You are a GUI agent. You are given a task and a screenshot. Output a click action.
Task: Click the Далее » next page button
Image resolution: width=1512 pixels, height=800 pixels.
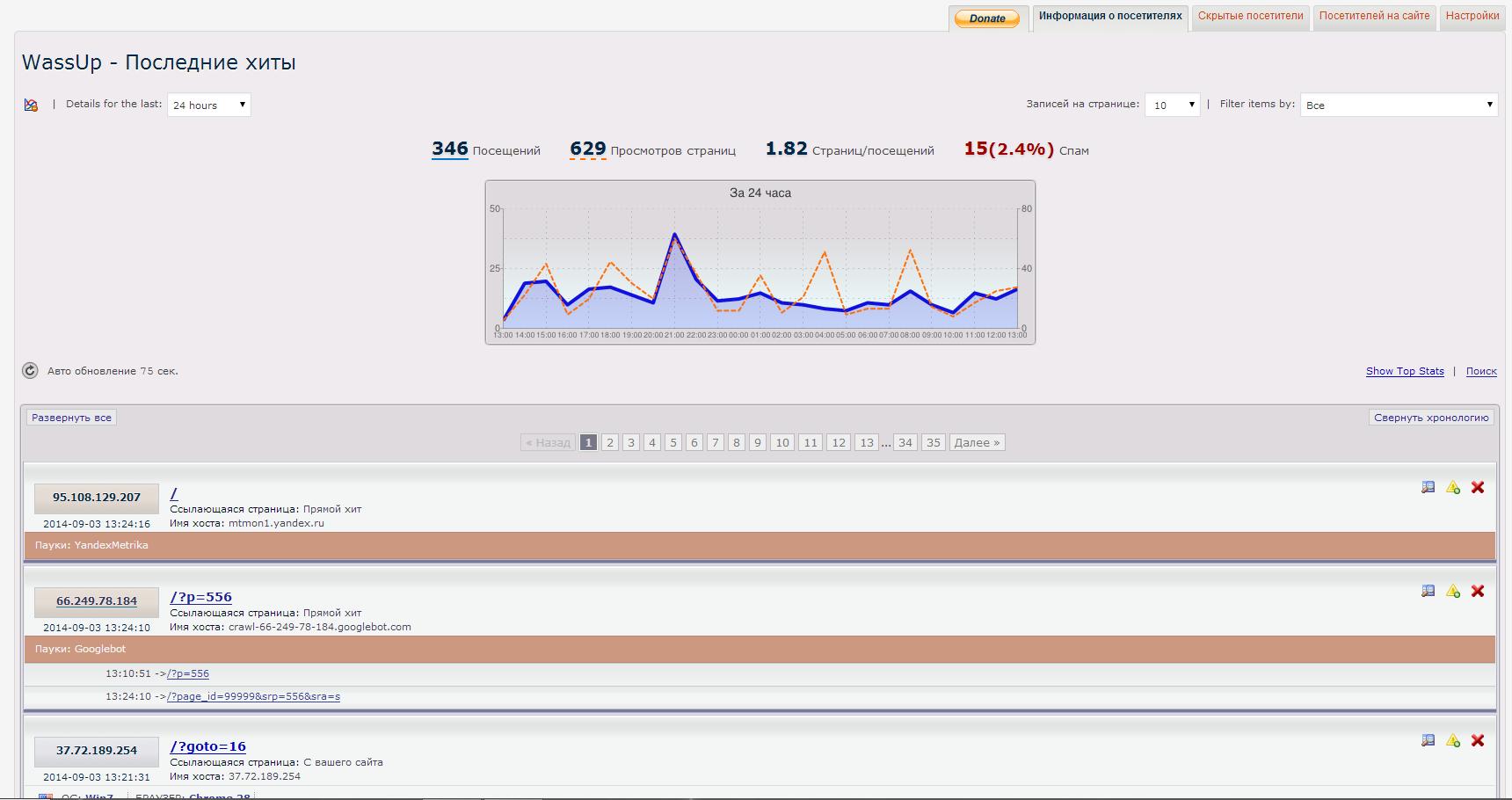click(x=977, y=442)
